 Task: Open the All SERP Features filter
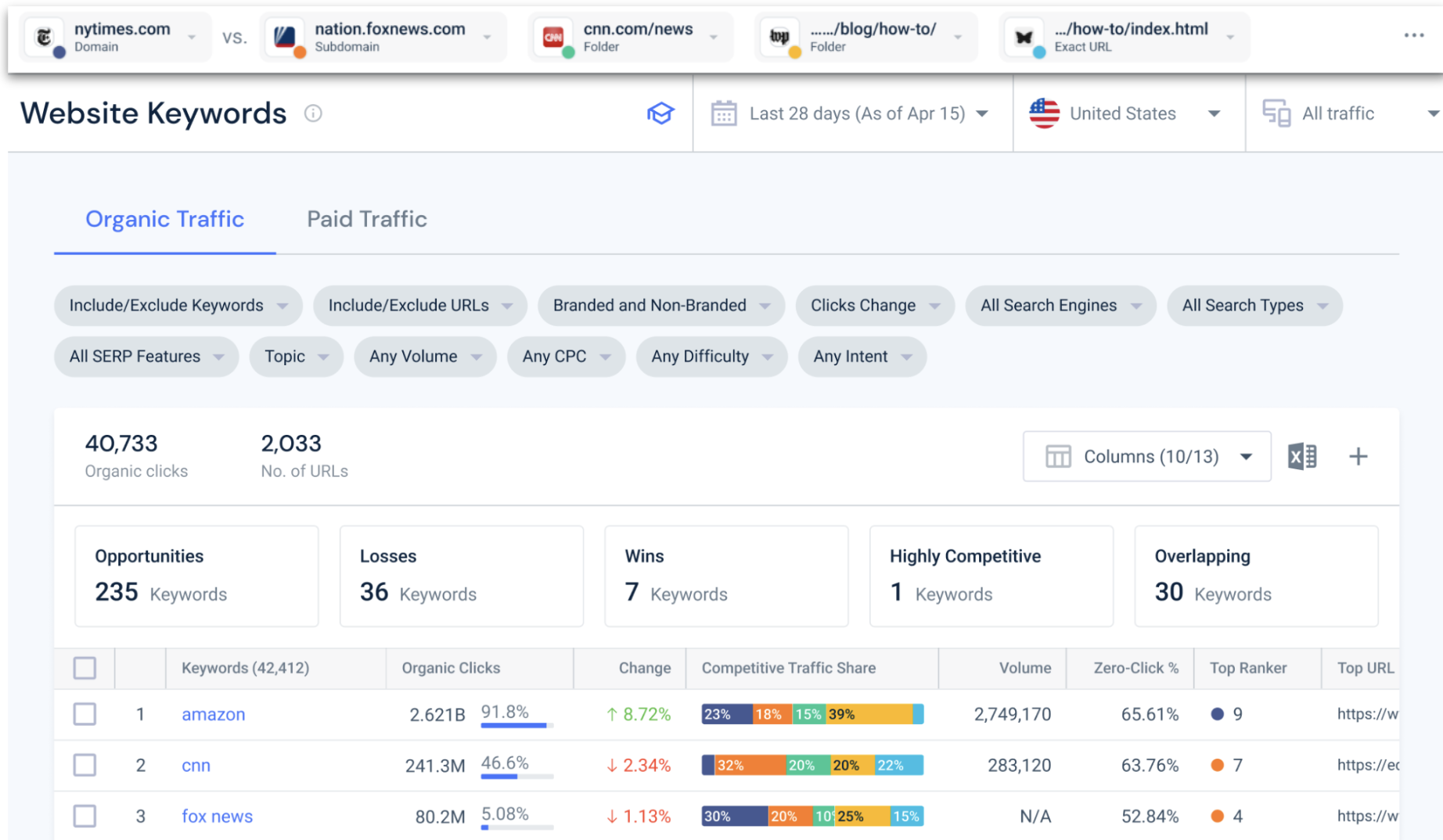point(146,357)
